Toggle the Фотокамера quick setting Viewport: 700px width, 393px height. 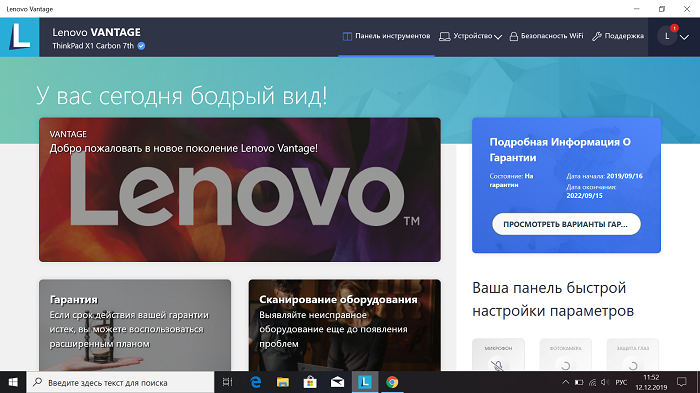pos(566,355)
